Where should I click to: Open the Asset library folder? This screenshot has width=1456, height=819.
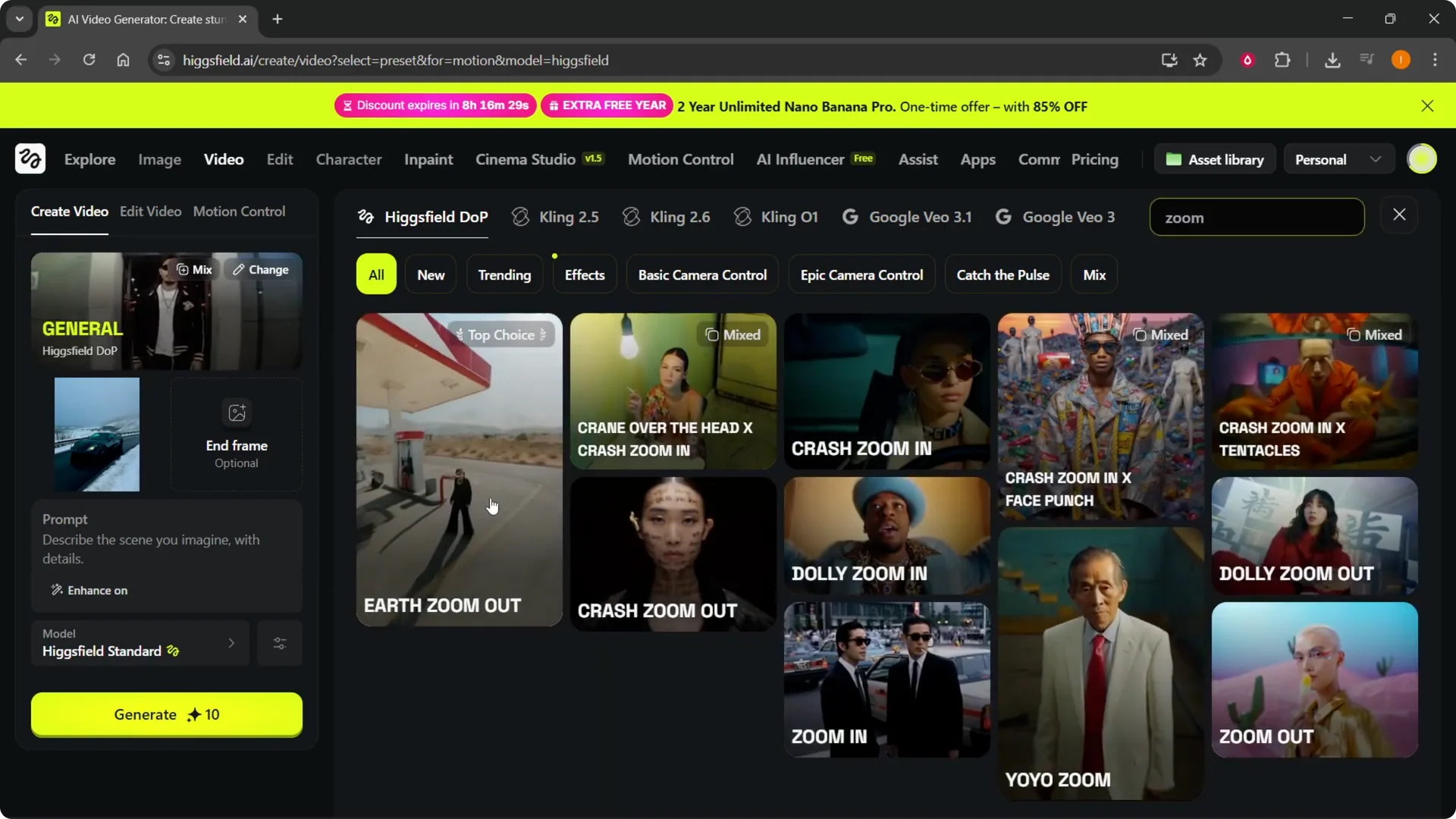(1215, 159)
